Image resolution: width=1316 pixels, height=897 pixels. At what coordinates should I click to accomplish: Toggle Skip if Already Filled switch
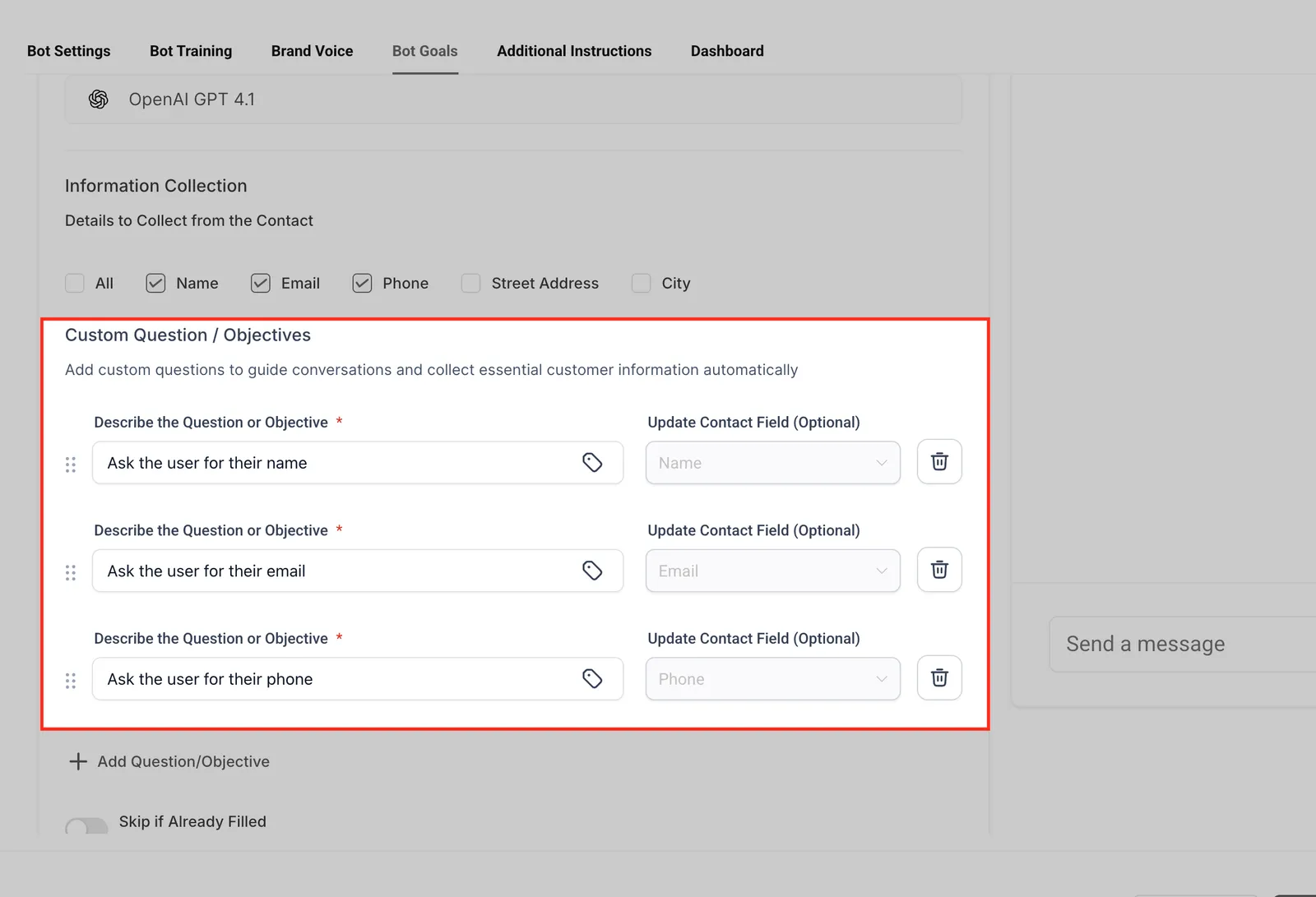click(86, 826)
